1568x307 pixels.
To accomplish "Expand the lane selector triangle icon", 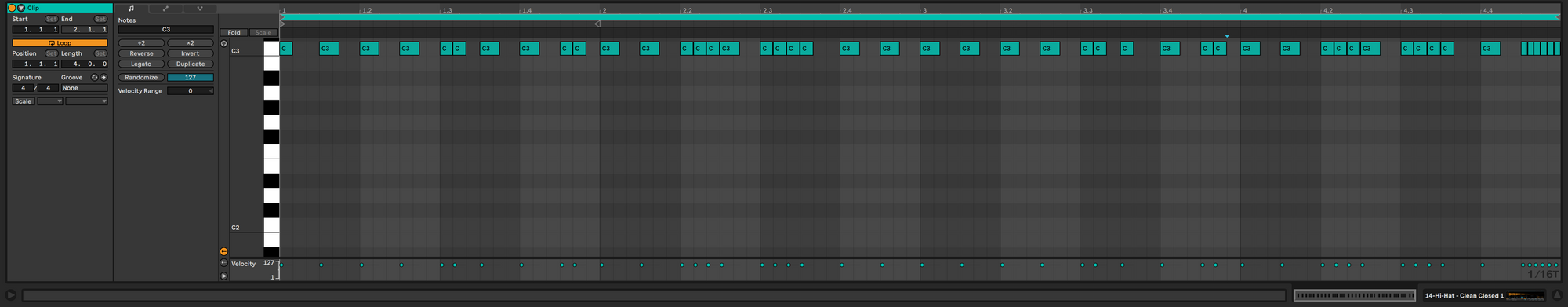I will click(x=223, y=276).
